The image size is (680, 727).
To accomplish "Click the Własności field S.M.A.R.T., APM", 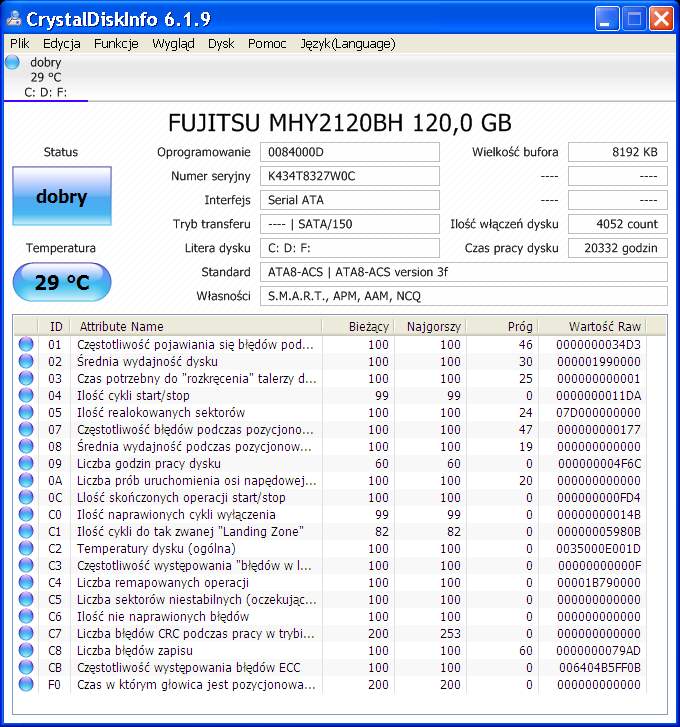I will point(464,296).
